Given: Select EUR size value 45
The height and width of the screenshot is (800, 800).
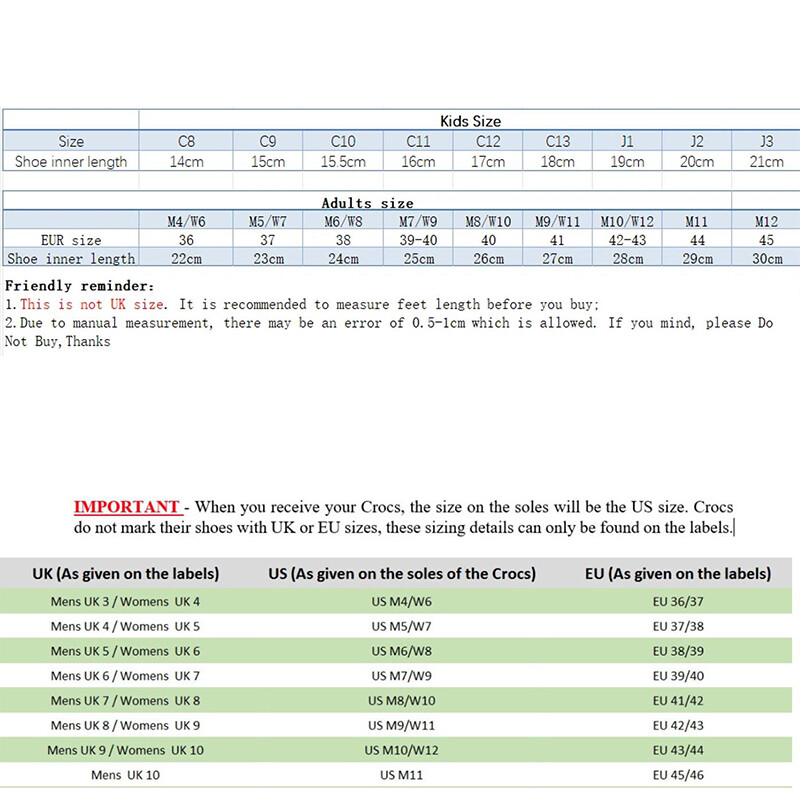Looking at the screenshot, I should tap(766, 240).
